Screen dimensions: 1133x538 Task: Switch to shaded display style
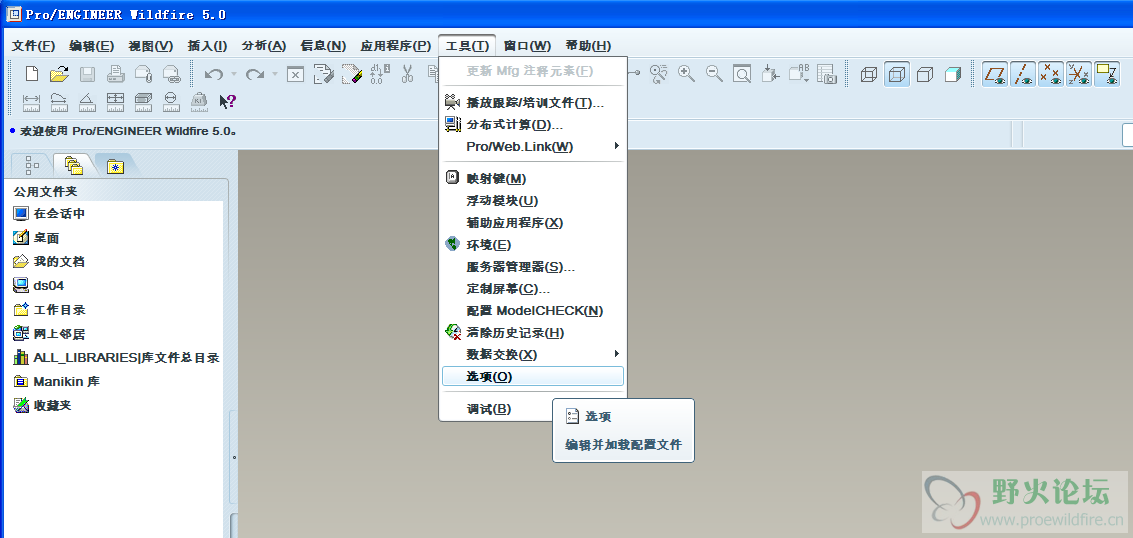953,74
